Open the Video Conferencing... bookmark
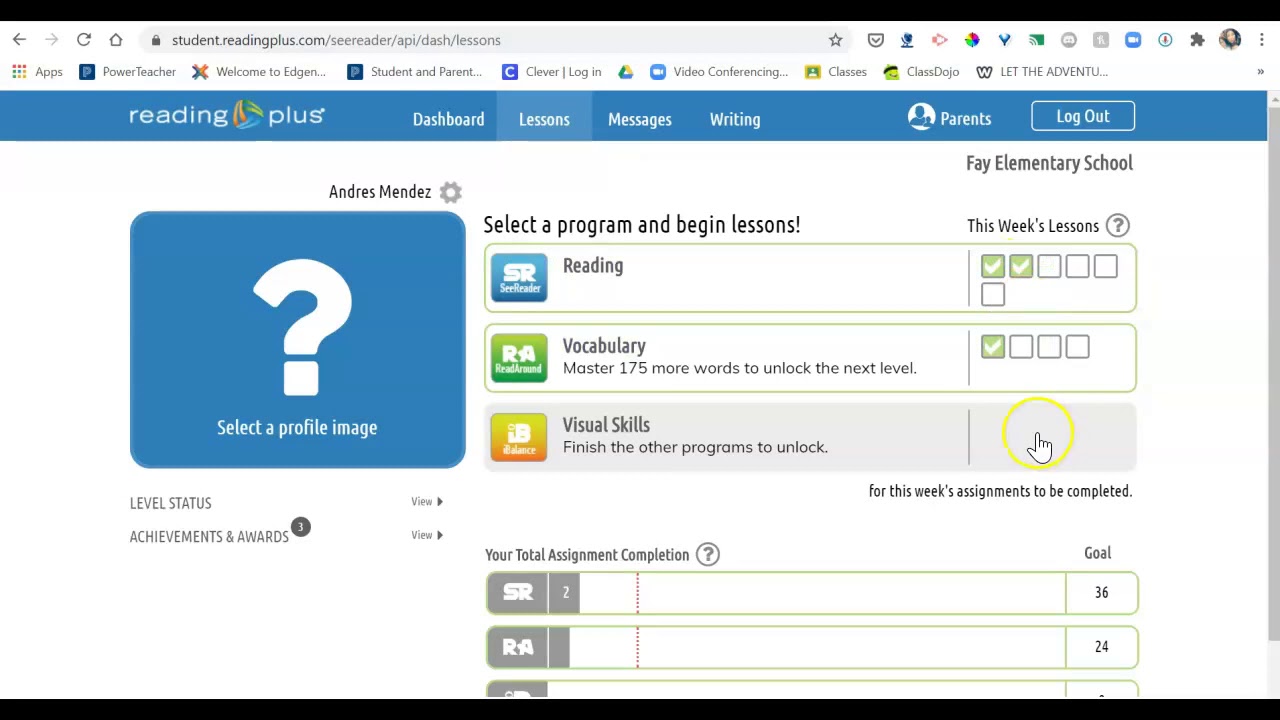Image resolution: width=1280 pixels, height=720 pixels. click(719, 72)
